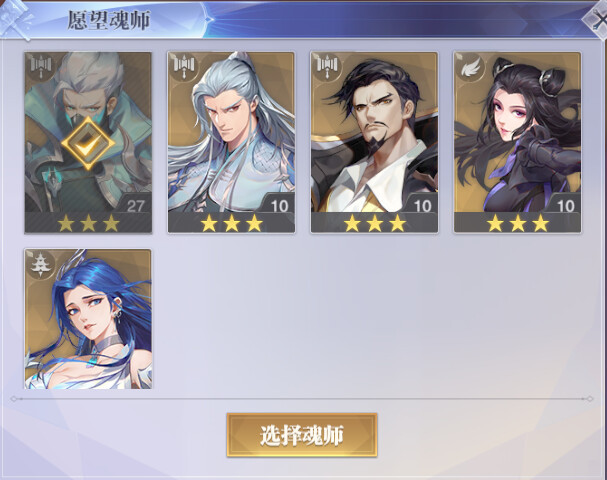Click the level 27 badge on masked card
Screen dimensions: 607x480
[x=135, y=205]
